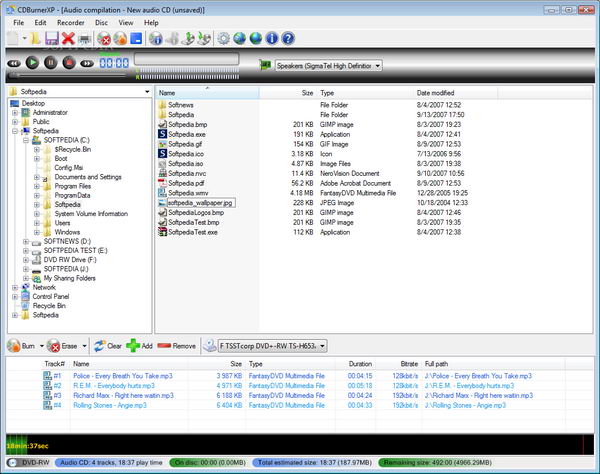The height and width of the screenshot is (474, 600).
Task: Expand the Administrator tree node
Action: (x=15, y=112)
